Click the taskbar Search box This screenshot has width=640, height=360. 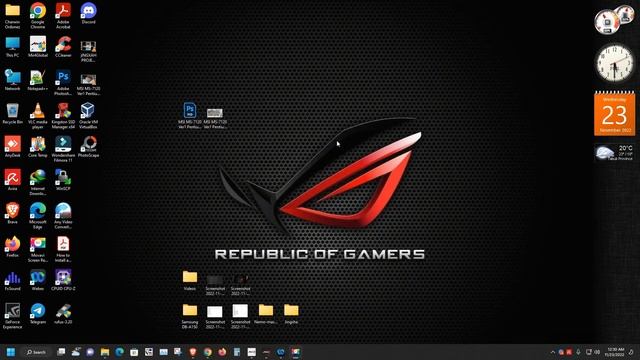36,352
